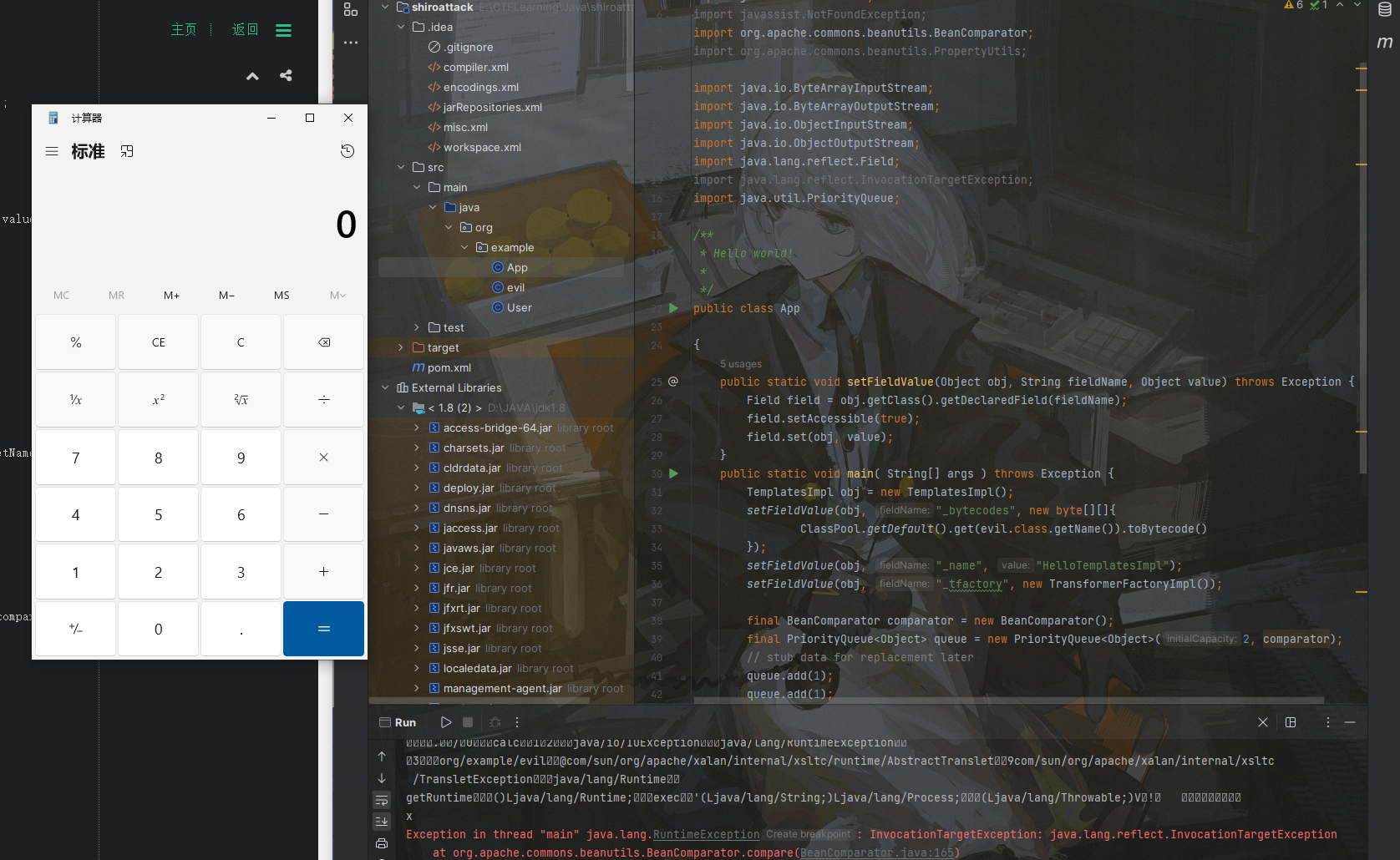Open calculator history panel
The width and height of the screenshot is (1400, 860).
click(x=347, y=151)
